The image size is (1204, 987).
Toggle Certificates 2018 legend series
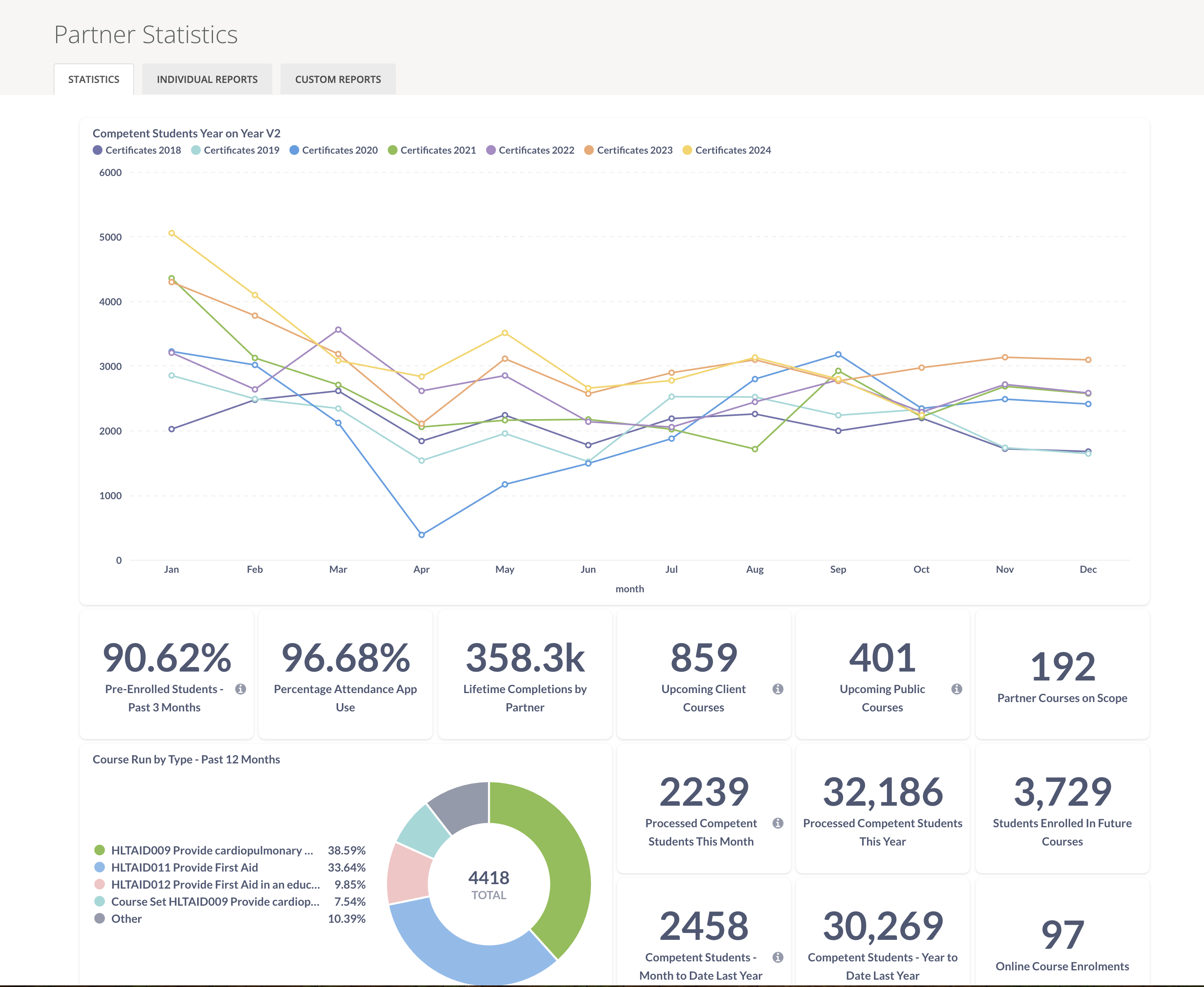pos(137,150)
